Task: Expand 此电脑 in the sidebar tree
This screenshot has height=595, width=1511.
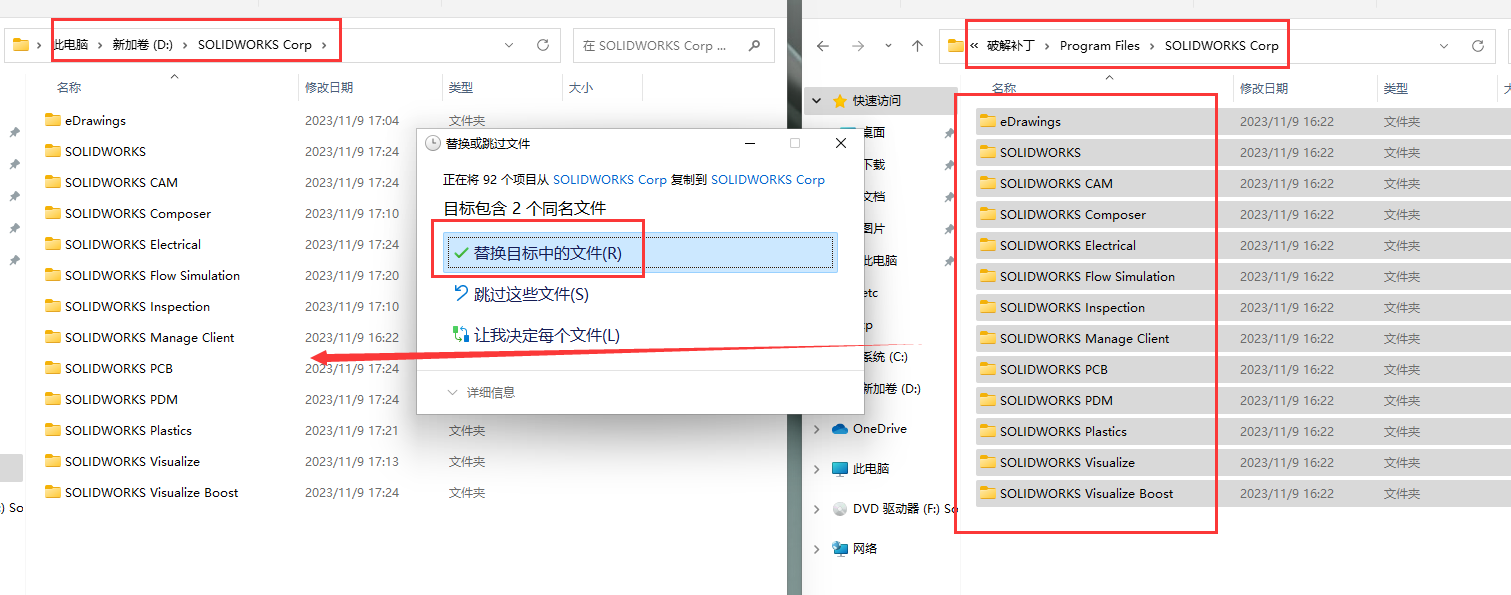Action: [818, 467]
